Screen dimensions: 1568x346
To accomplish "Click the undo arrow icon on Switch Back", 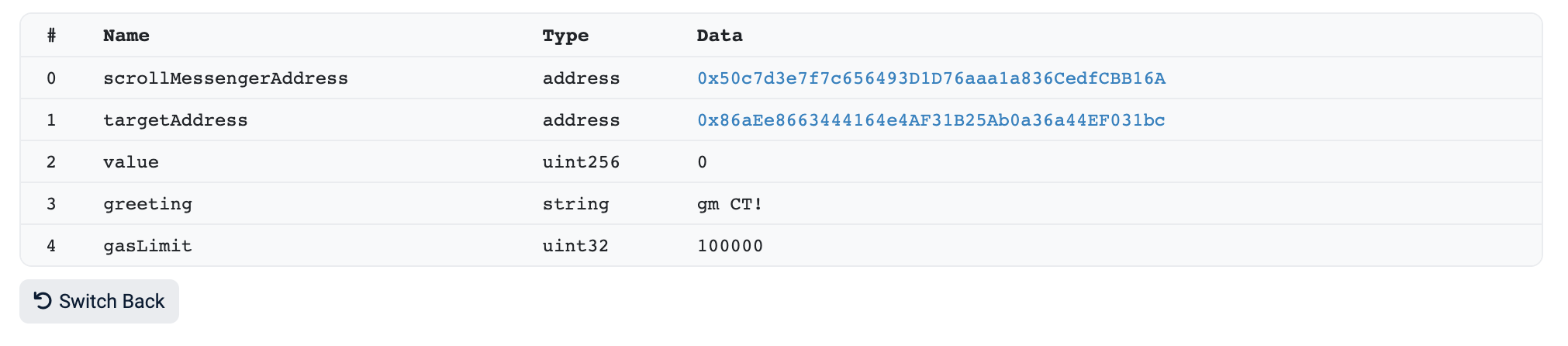I will [43, 301].
